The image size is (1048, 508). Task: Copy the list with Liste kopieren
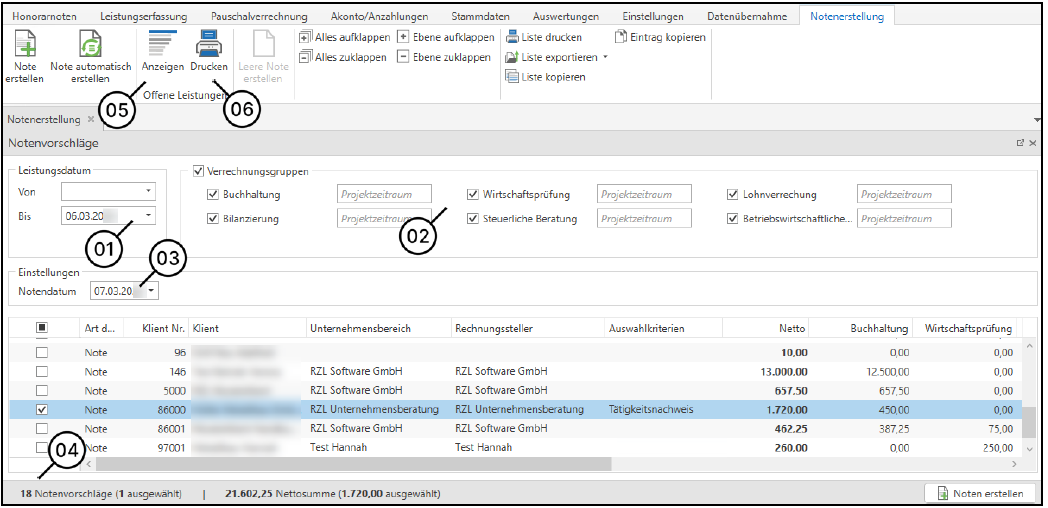(x=544, y=77)
